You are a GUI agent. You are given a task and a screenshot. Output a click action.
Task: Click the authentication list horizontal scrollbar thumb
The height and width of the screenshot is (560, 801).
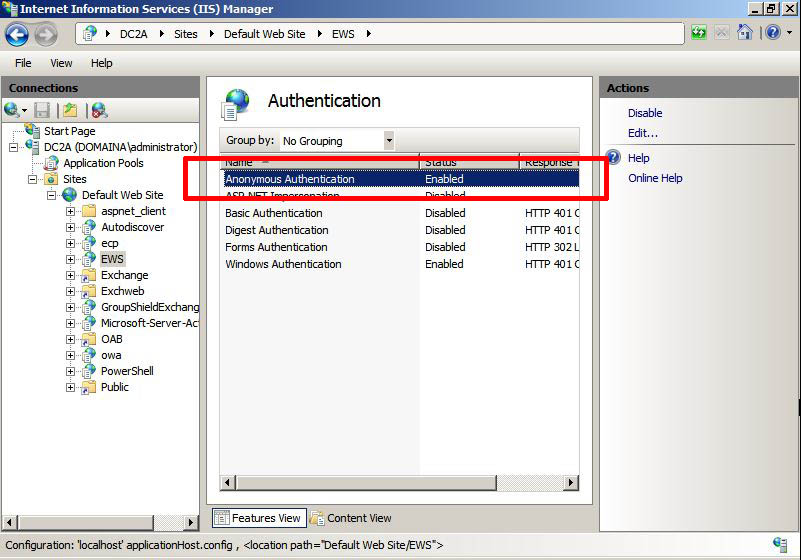[x=366, y=482]
